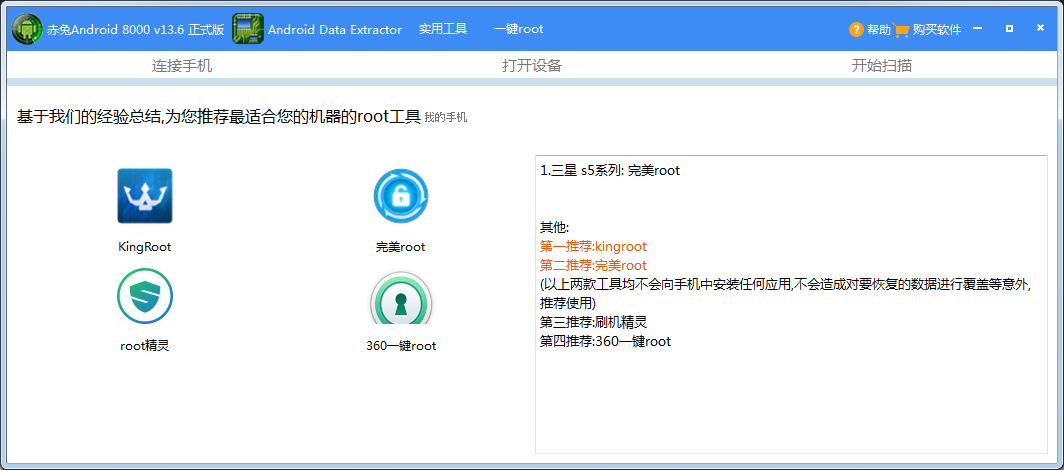Image resolution: width=1064 pixels, height=470 pixels.
Task: Click the Android Data Extractor circuit icon
Action: click(248, 29)
